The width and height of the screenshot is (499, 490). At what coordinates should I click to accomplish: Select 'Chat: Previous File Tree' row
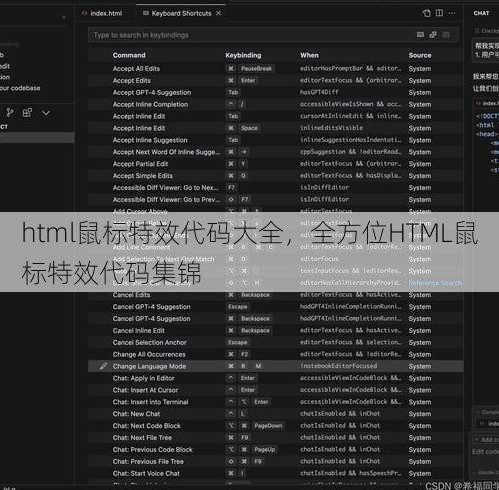tap(276, 462)
